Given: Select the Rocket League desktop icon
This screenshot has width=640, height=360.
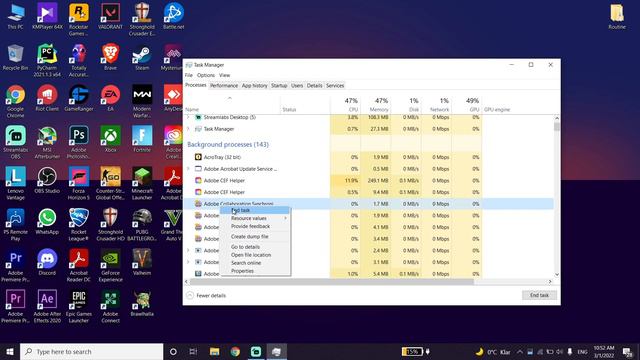Looking at the screenshot, I should tap(79, 224).
